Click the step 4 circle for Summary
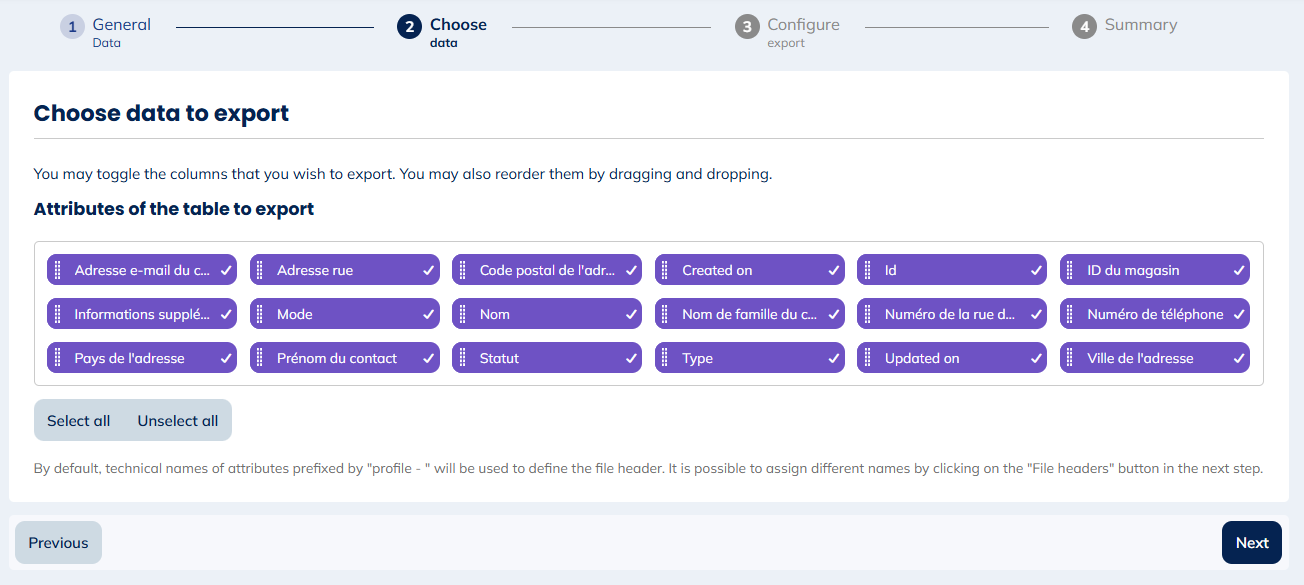 coord(1084,25)
